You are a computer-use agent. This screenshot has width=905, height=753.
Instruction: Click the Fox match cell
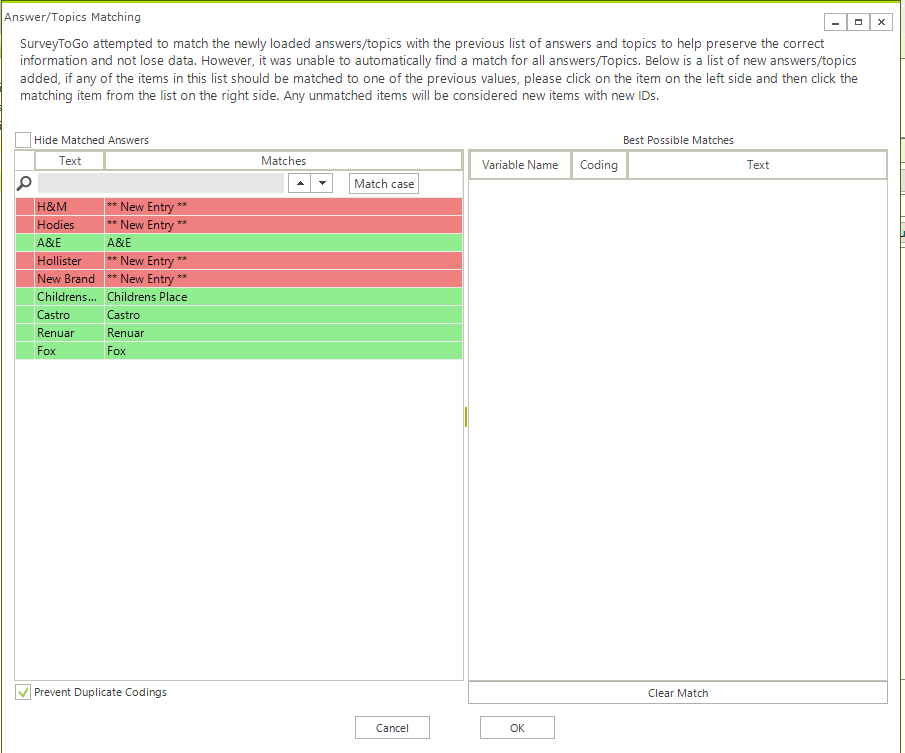click(x=283, y=351)
